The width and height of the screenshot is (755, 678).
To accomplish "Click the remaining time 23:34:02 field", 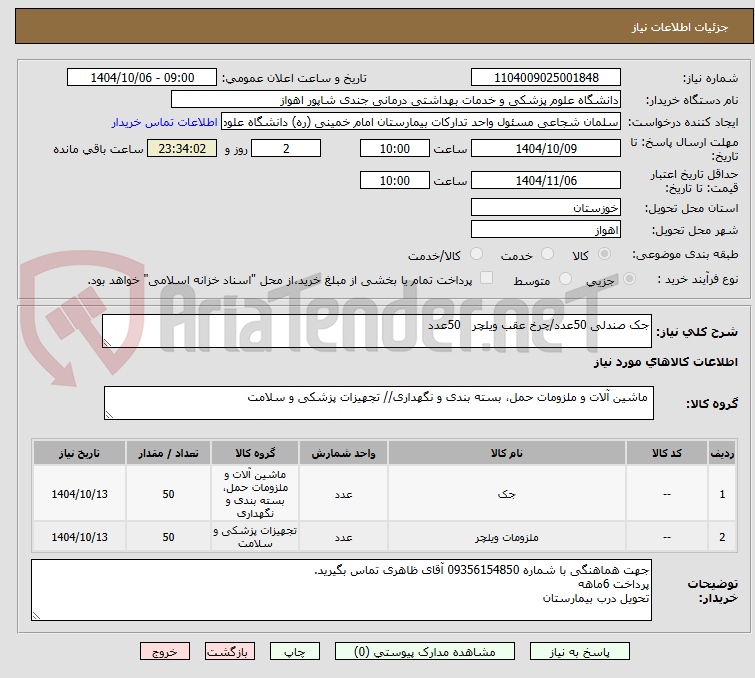I will 182,148.
